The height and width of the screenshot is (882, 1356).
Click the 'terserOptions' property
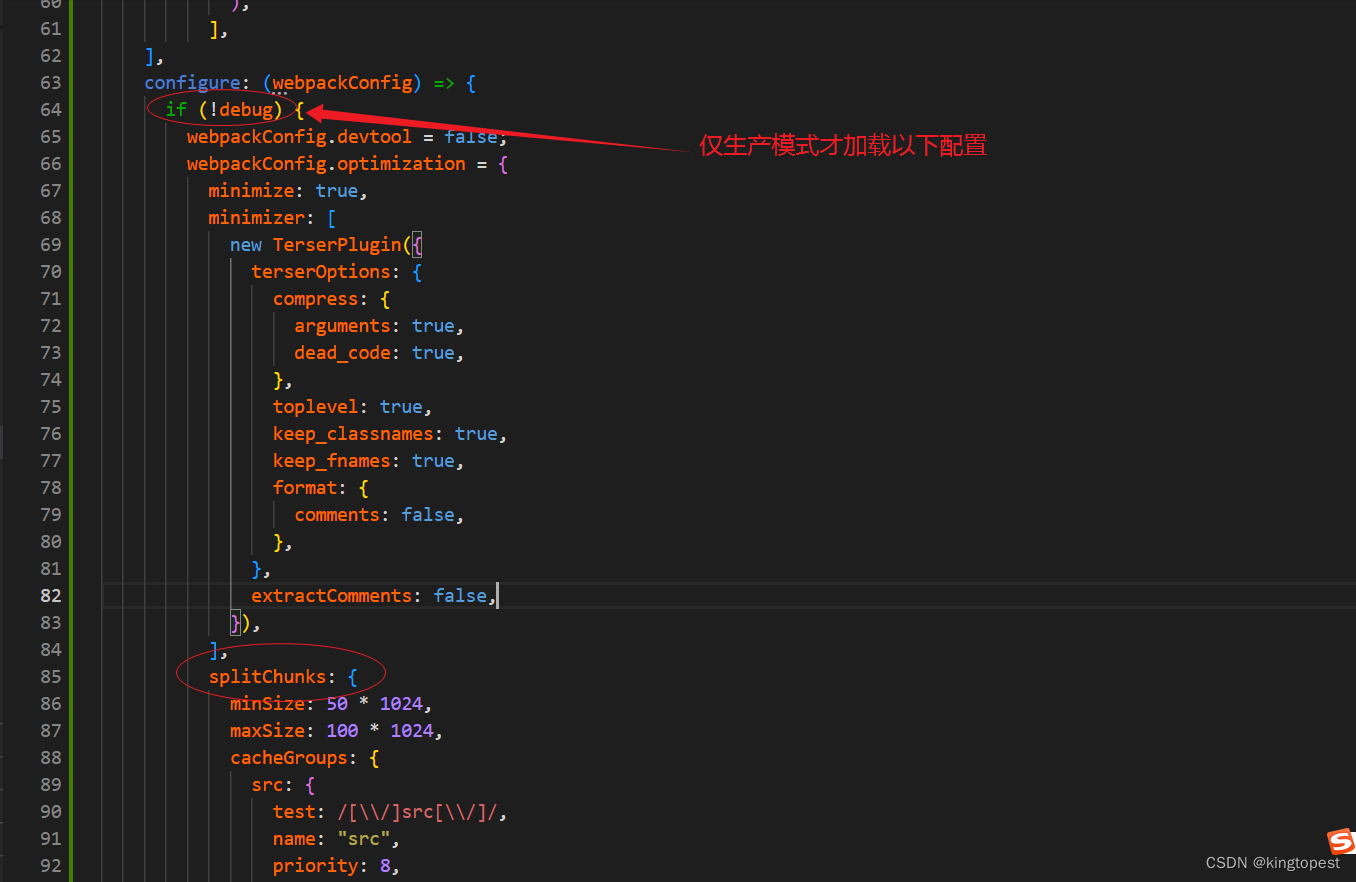[x=321, y=271]
